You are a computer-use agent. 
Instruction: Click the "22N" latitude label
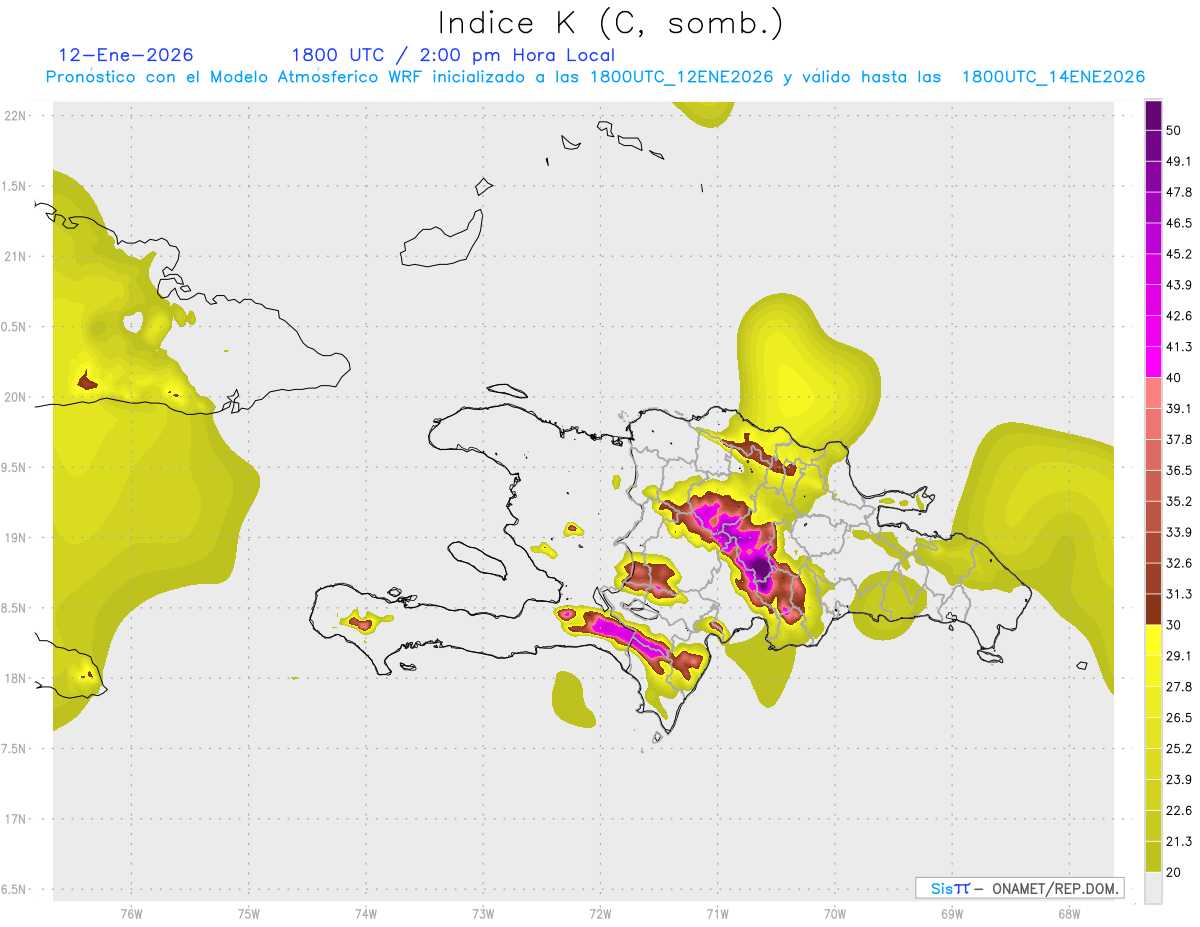click(x=15, y=115)
